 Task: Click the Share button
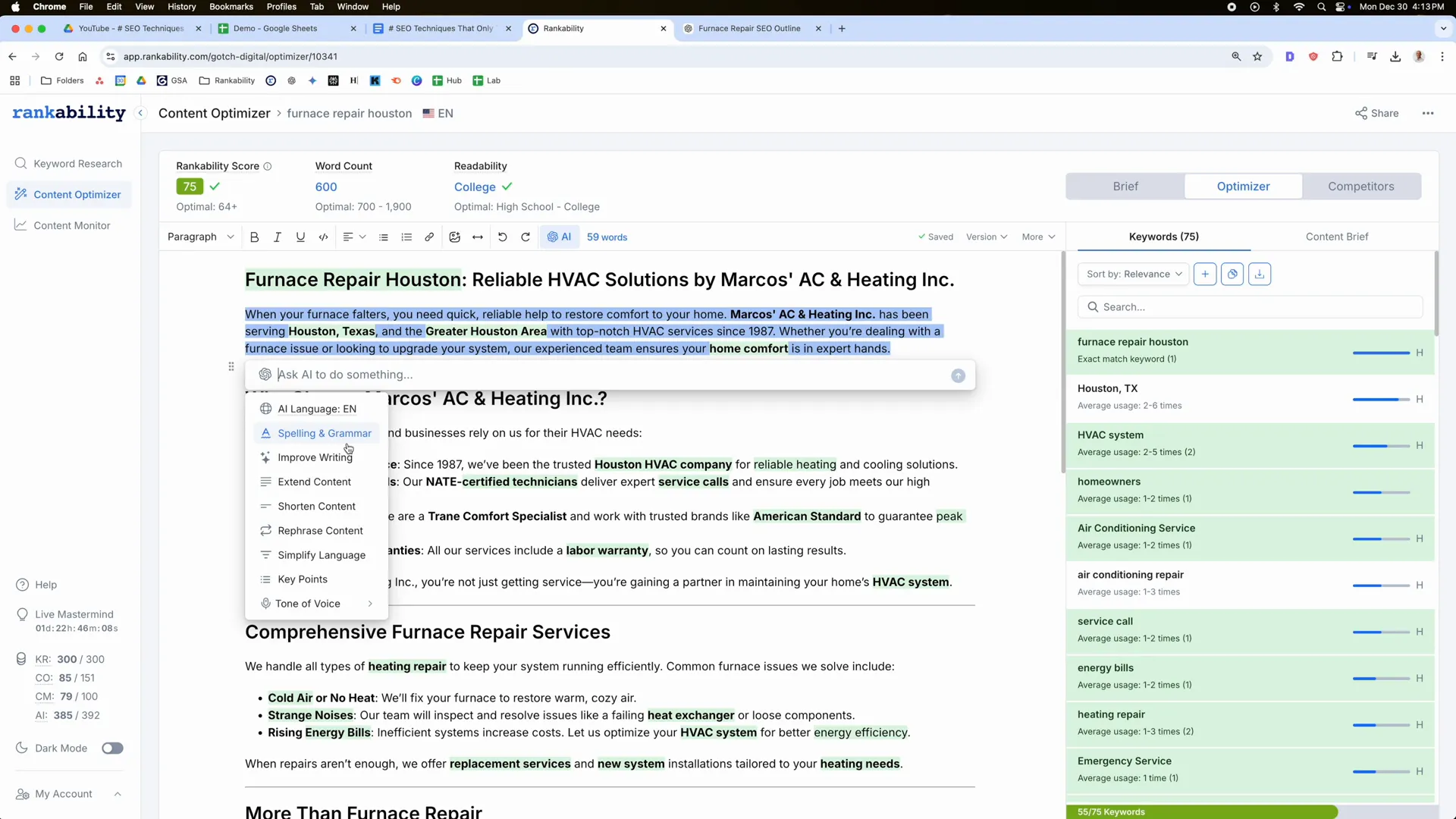(x=1376, y=114)
